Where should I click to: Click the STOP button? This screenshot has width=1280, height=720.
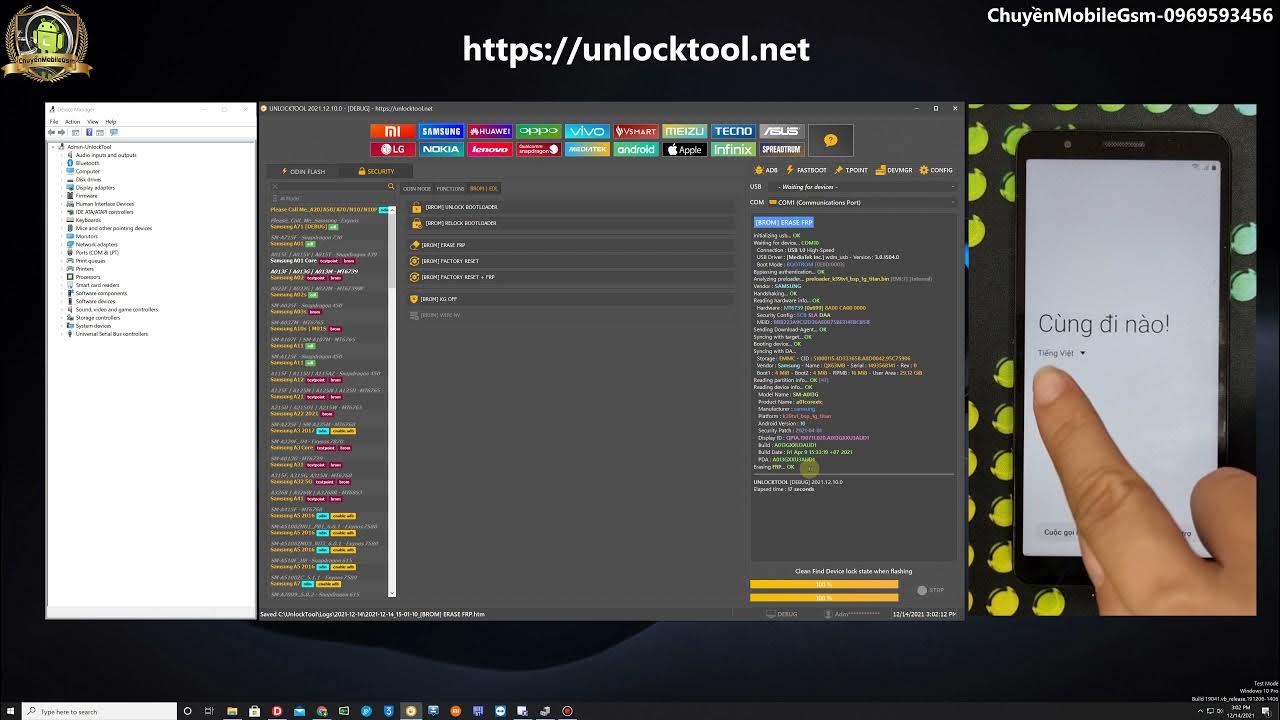tap(931, 590)
